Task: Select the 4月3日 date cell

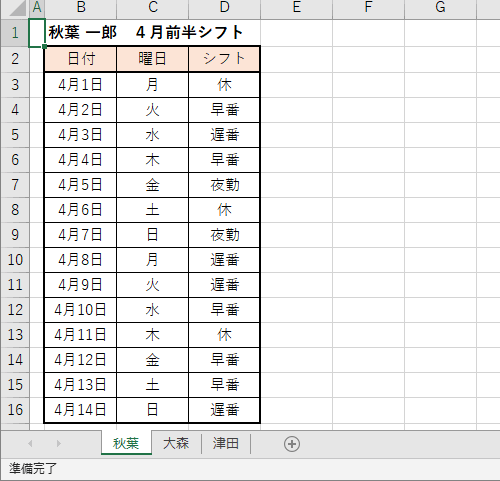Action: coord(81,135)
